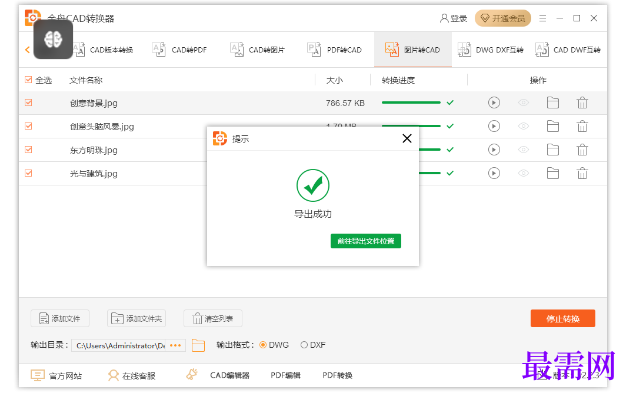Select file name 光与建筑.jpg
634x397 pixels.
[93, 173]
